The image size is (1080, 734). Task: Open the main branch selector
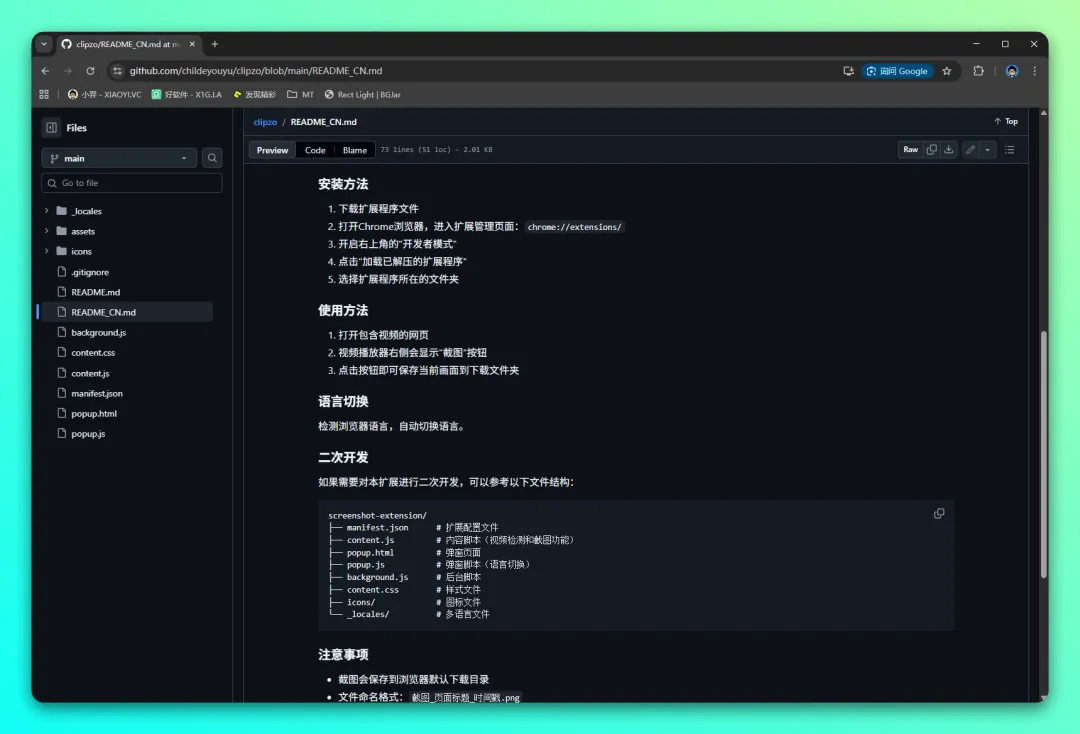coord(119,158)
